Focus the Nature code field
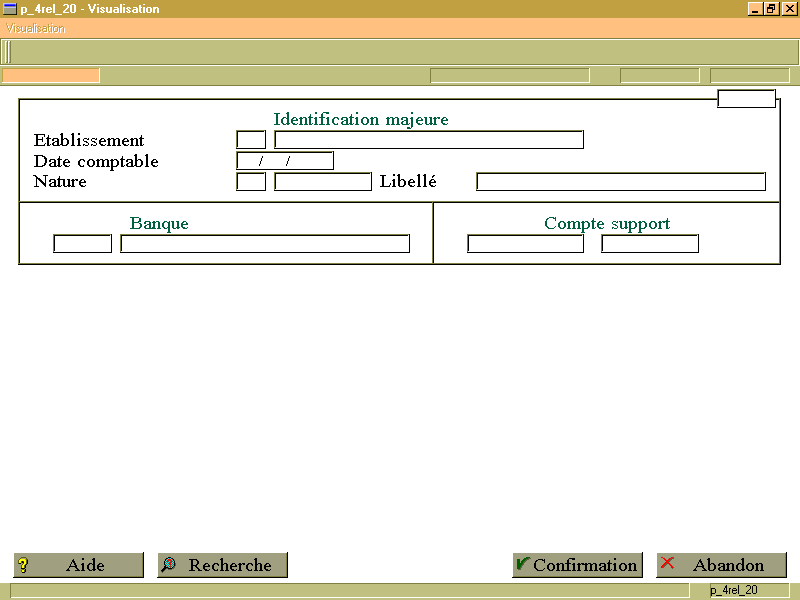 coord(251,182)
